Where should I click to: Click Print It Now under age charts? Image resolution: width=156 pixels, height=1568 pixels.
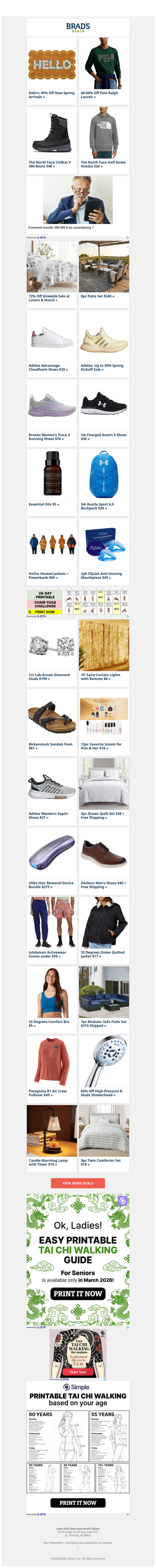coord(78,1503)
